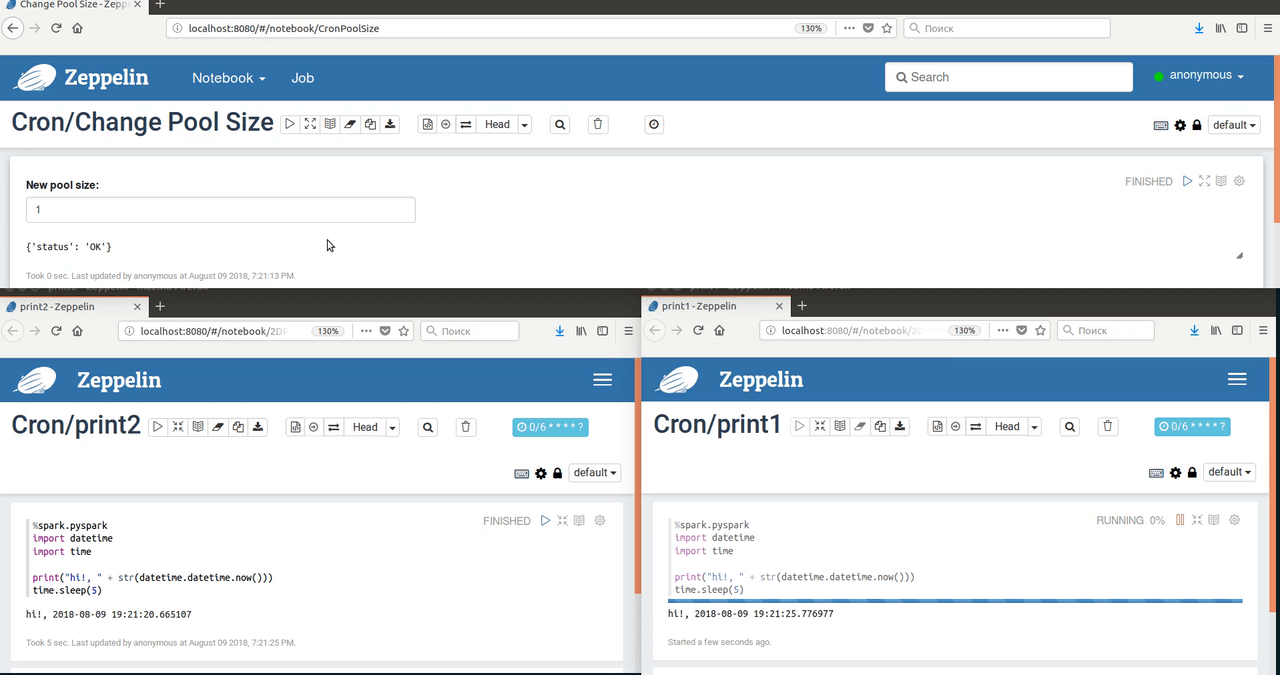Move Cron/print1 notebook to trash
The image size is (1280, 675).
[x=1108, y=426]
